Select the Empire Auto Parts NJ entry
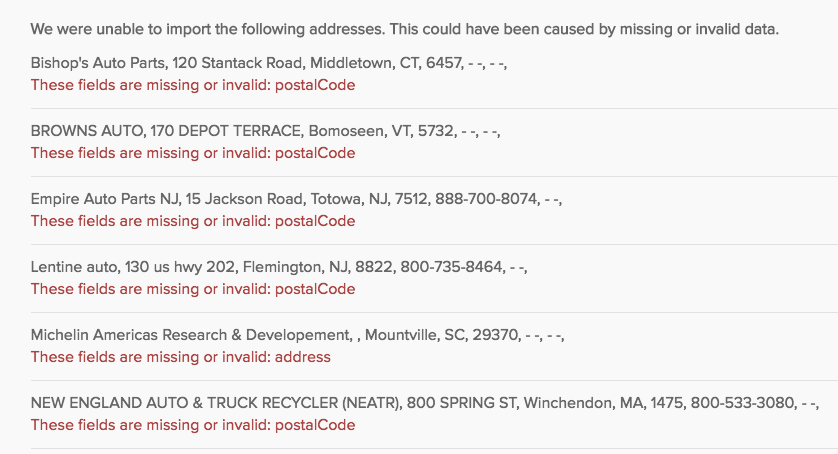Viewport: 838px width, 454px height. (x=296, y=199)
